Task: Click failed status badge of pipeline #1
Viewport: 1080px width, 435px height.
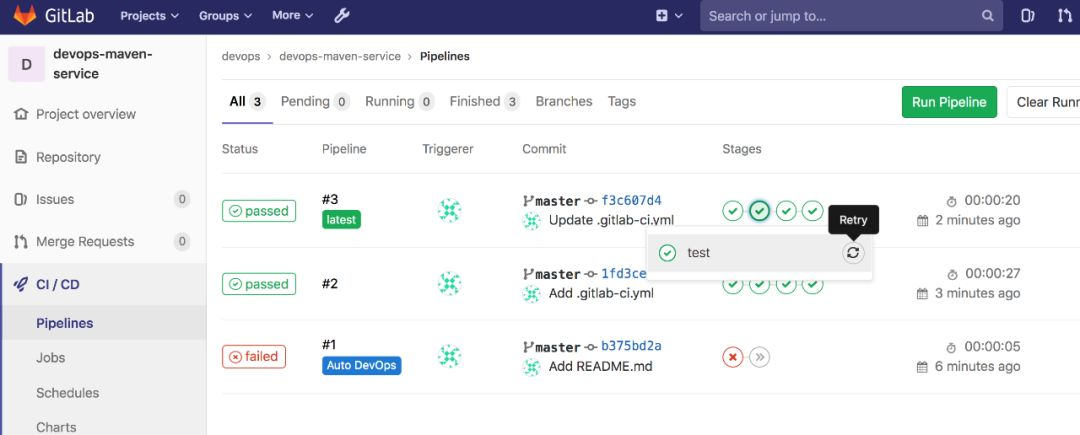Action: point(253,357)
